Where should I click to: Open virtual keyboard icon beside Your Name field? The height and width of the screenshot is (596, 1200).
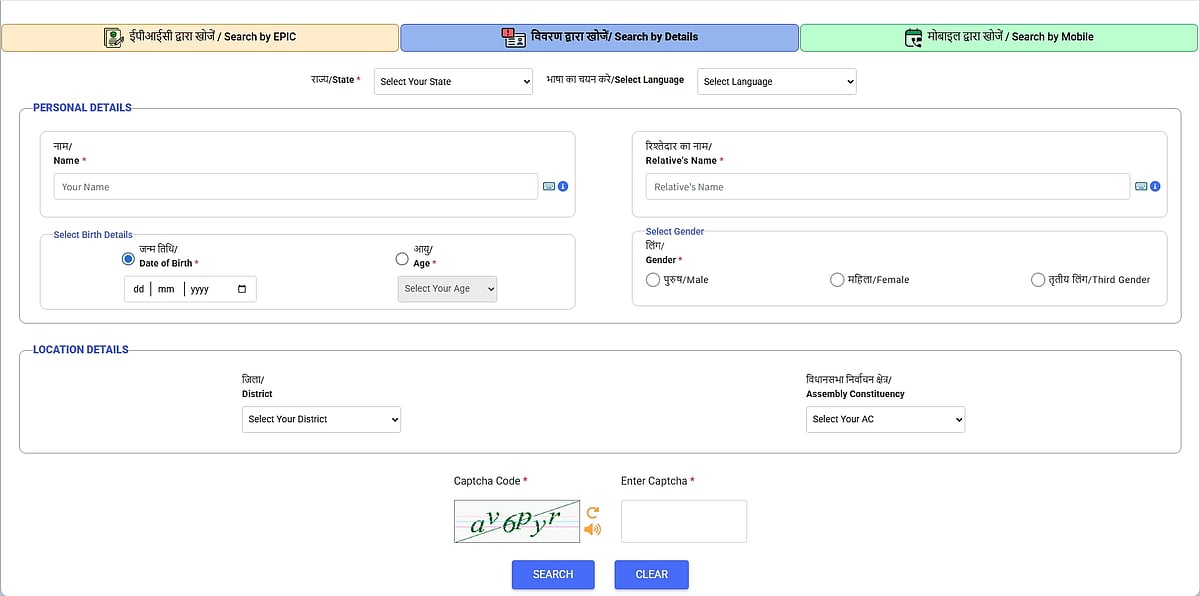point(549,187)
